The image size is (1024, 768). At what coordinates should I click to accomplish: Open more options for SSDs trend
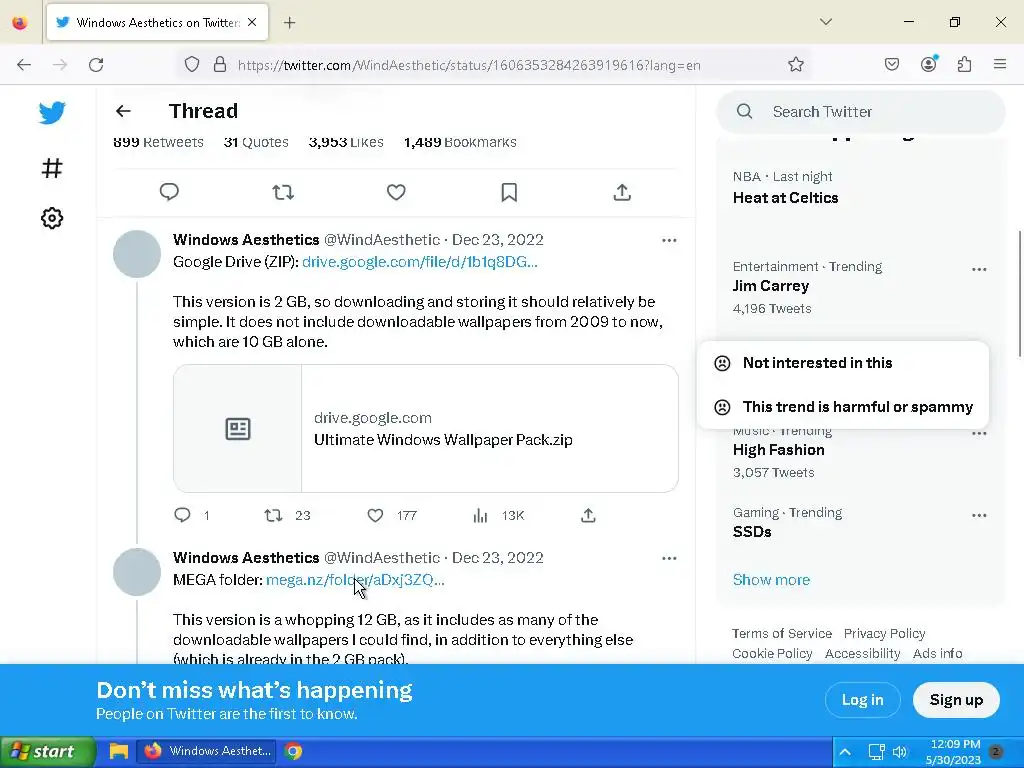[x=979, y=515]
